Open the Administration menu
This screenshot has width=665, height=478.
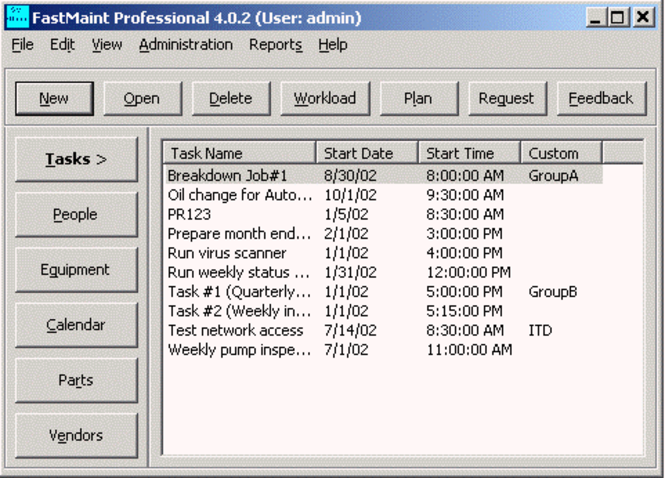click(186, 45)
